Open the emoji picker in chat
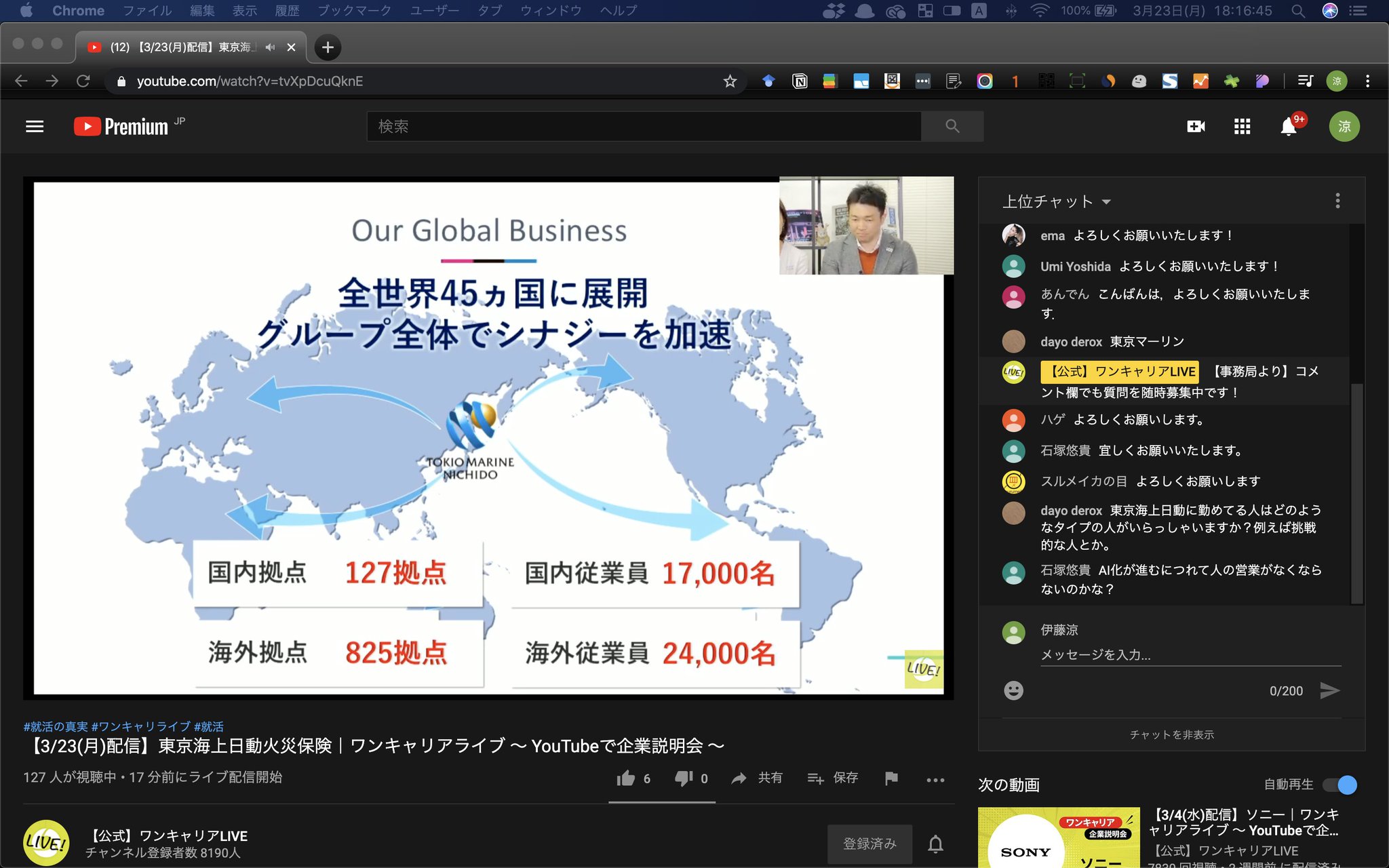 [x=1013, y=690]
